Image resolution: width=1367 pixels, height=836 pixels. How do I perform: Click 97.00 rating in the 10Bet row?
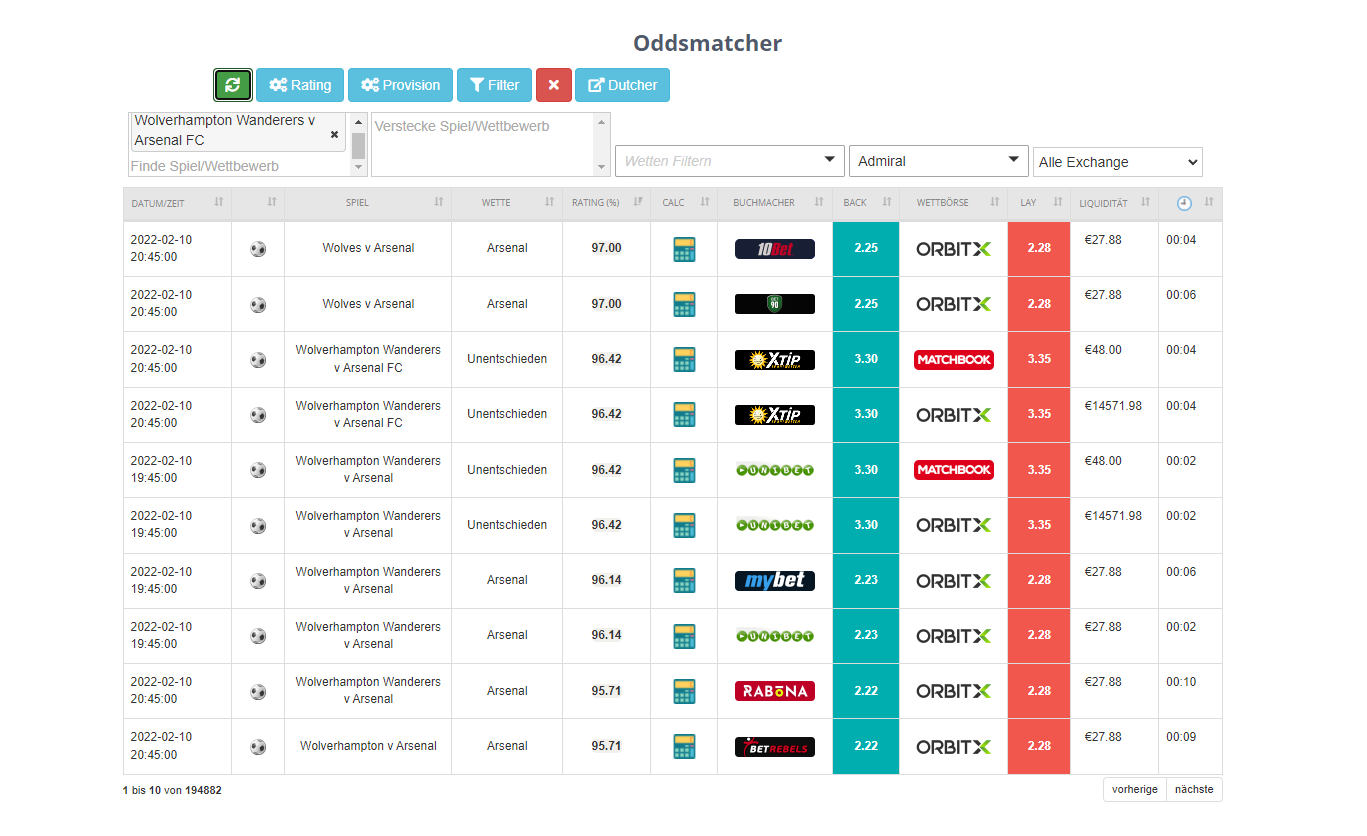click(x=606, y=248)
